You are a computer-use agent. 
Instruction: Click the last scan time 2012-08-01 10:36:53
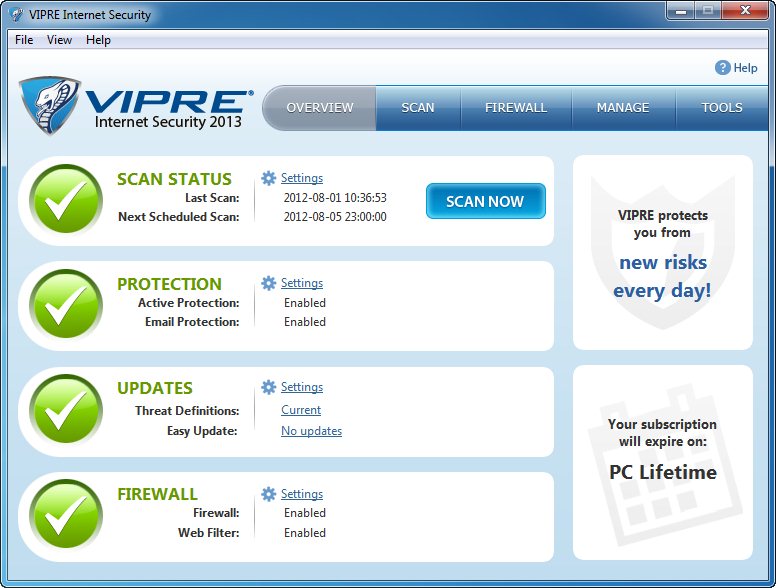[335, 197]
